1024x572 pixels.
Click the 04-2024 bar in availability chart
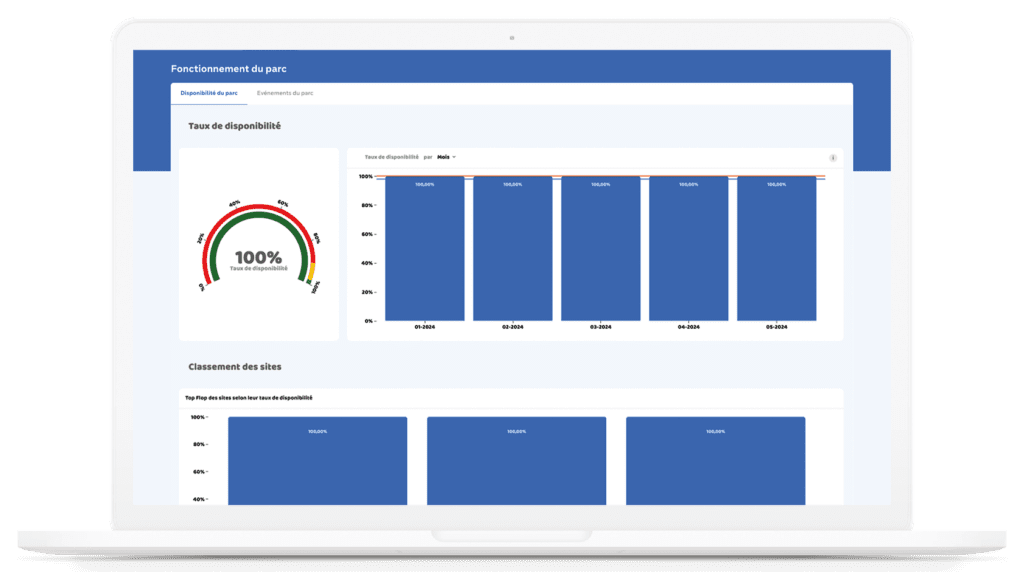coord(689,250)
